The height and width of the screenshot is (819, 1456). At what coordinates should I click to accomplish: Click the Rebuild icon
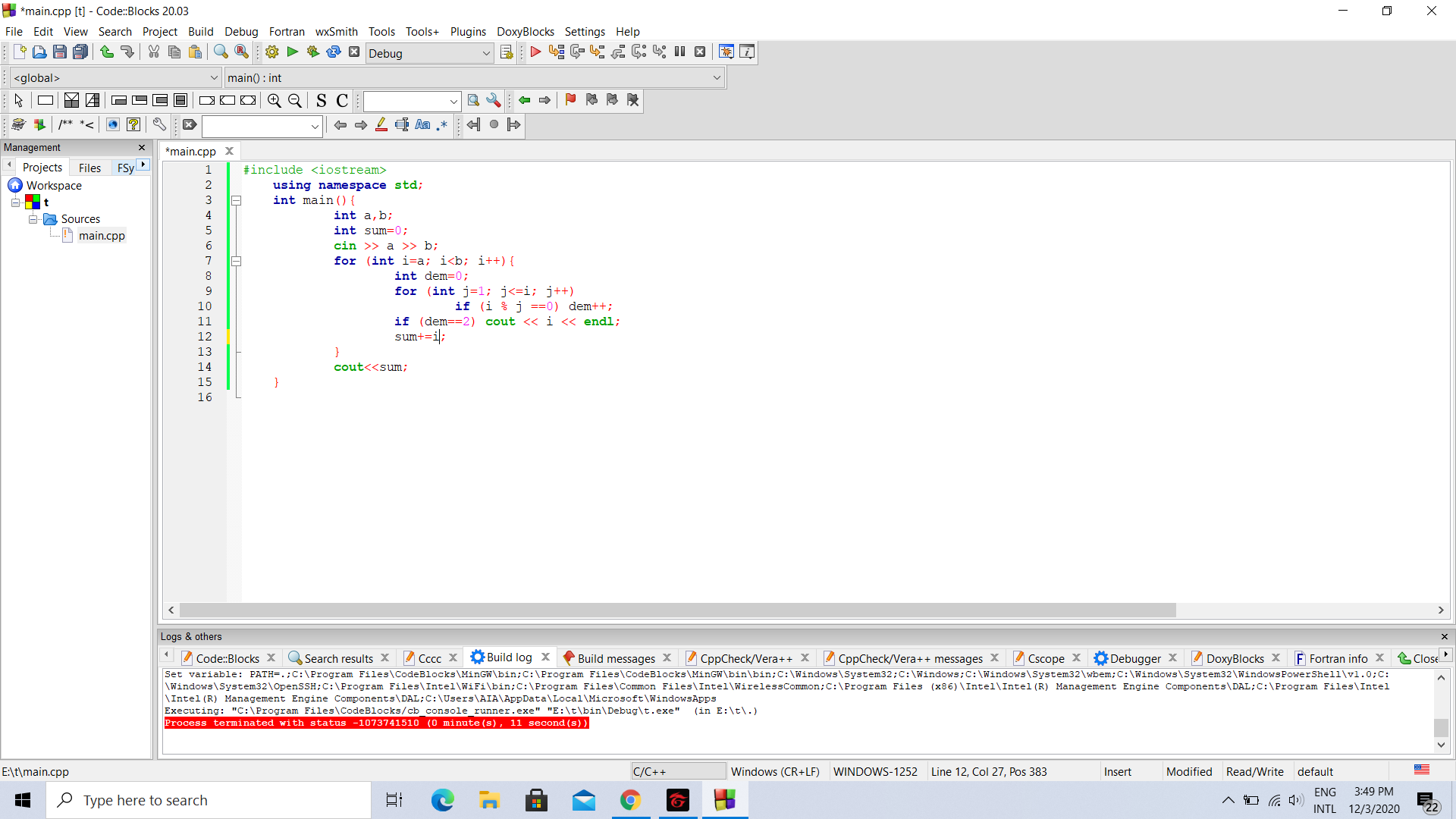pyautogui.click(x=333, y=52)
